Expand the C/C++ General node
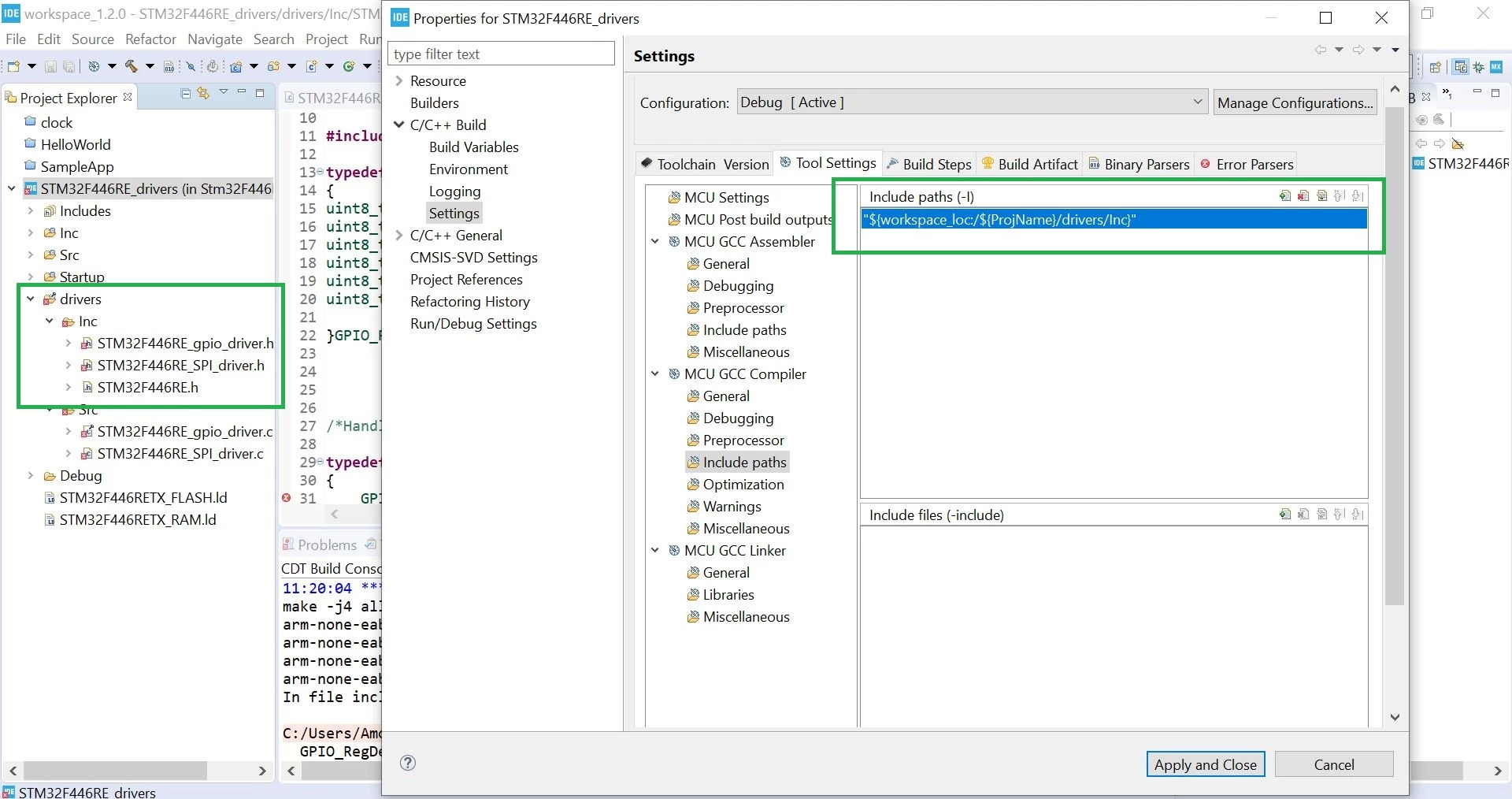The height and width of the screenshot is (799, 1512). point(399,236)
